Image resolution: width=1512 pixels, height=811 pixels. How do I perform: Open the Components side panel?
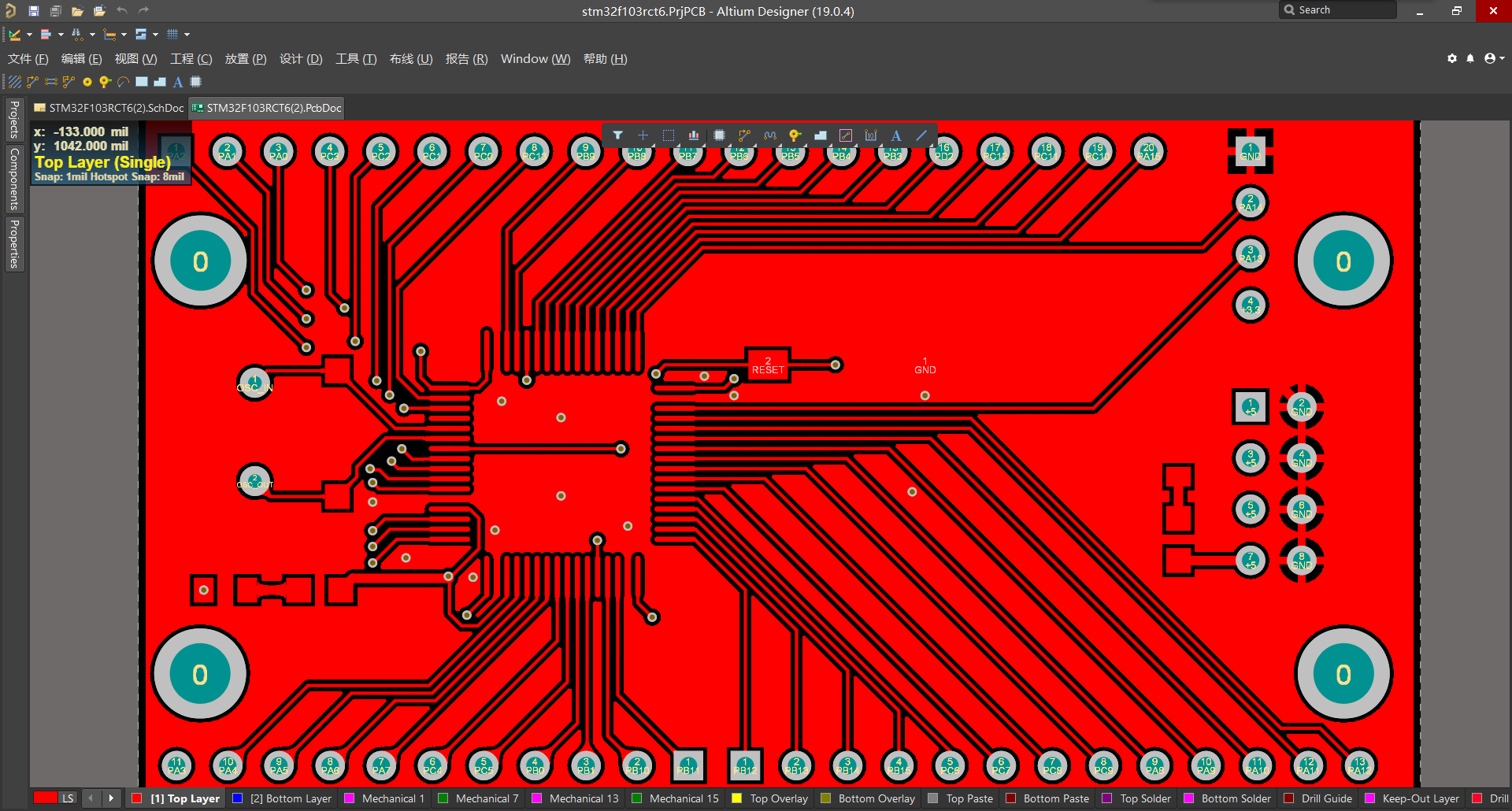pyautogui.click(x=14, y=179)
